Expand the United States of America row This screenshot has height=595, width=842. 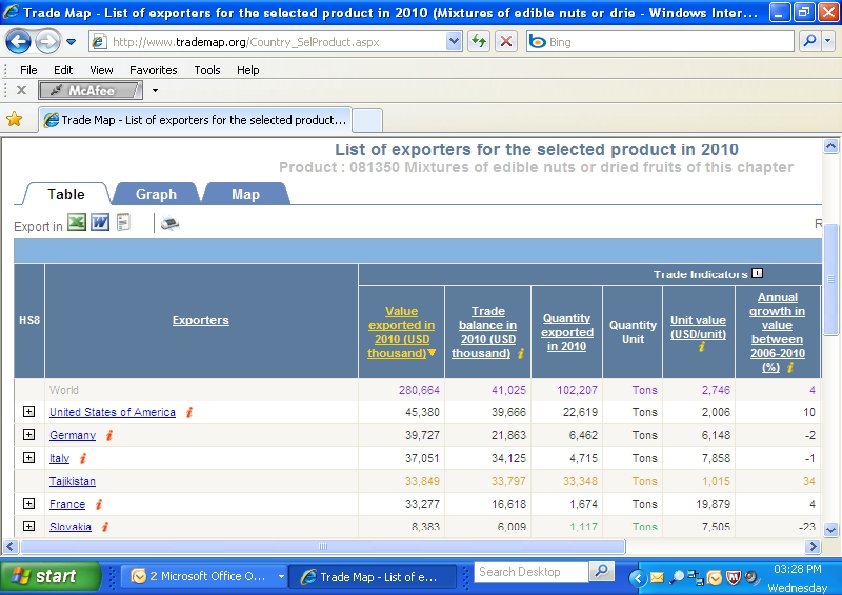(x=29, y=412)
